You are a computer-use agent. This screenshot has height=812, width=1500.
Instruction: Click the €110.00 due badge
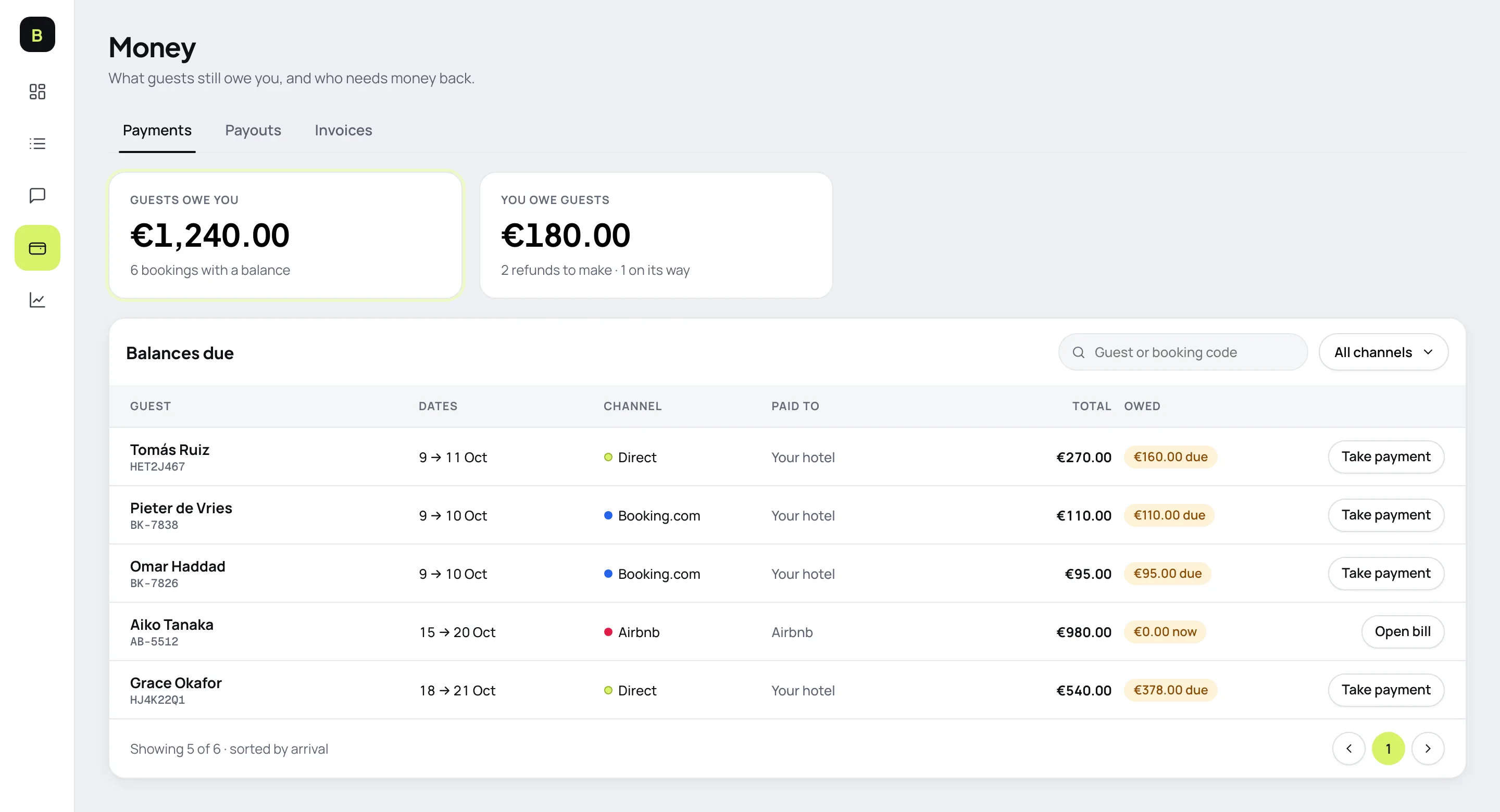pyautogui.click(x=1169, y=515)
